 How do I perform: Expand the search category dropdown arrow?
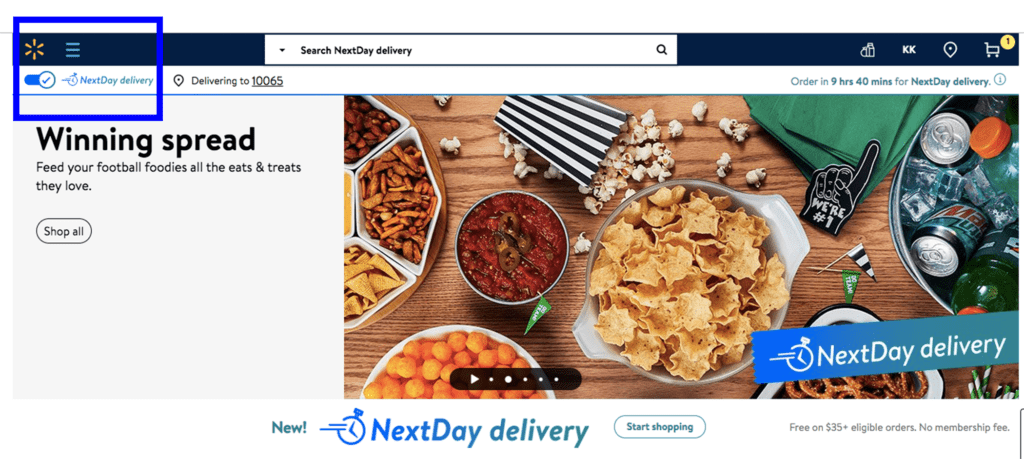[x=282, y=50]
